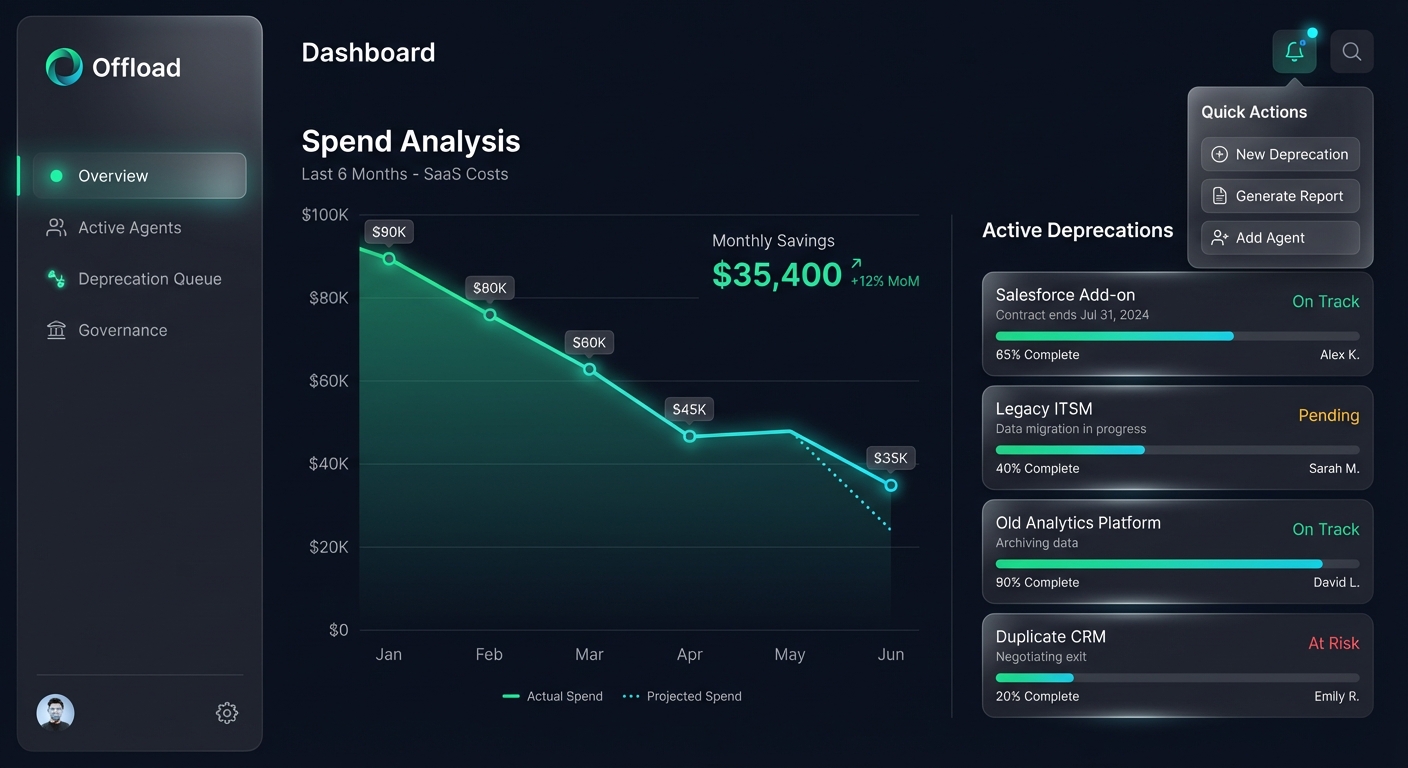1408x768 pixels.
Task: Open settings with the gear icon
Action: click(226, 712)
